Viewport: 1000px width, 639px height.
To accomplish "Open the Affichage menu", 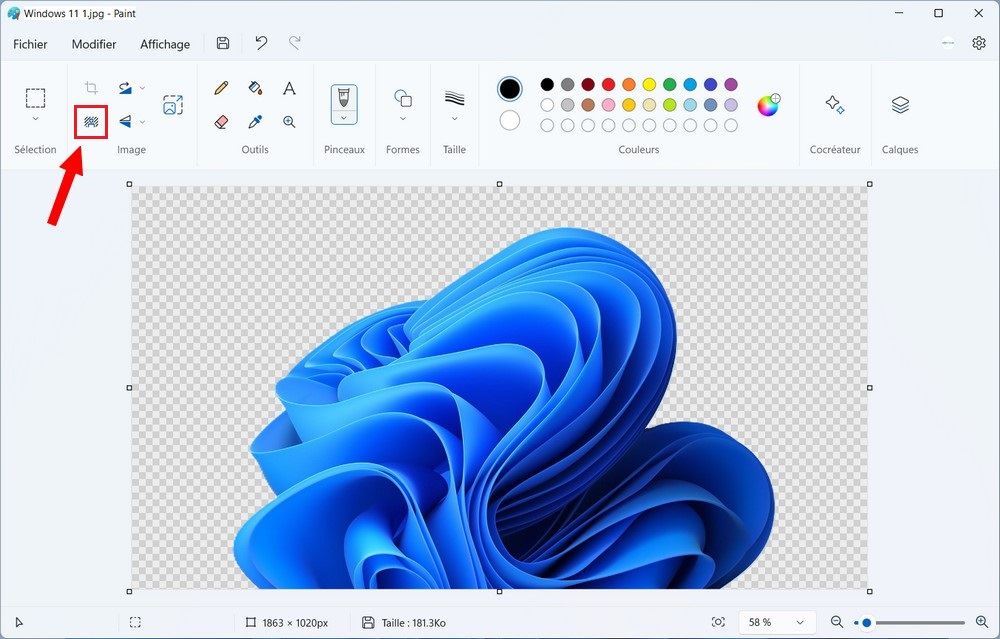I will (x=165, y=44).
